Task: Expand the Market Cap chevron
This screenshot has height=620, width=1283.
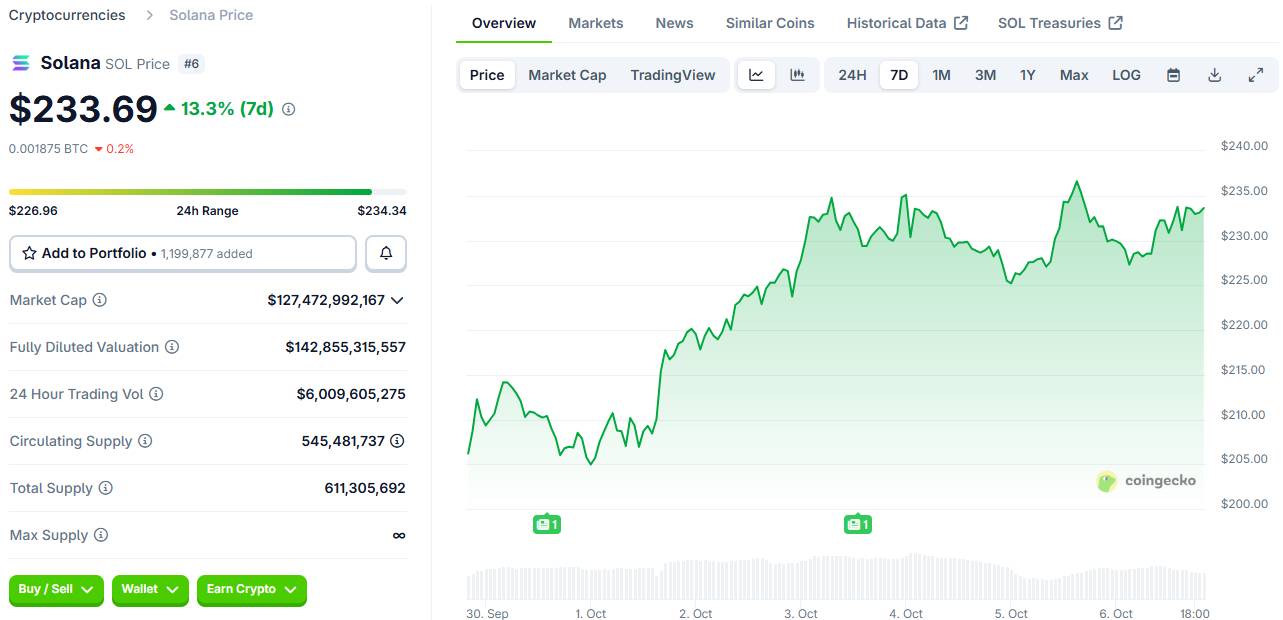Action: 397,300
